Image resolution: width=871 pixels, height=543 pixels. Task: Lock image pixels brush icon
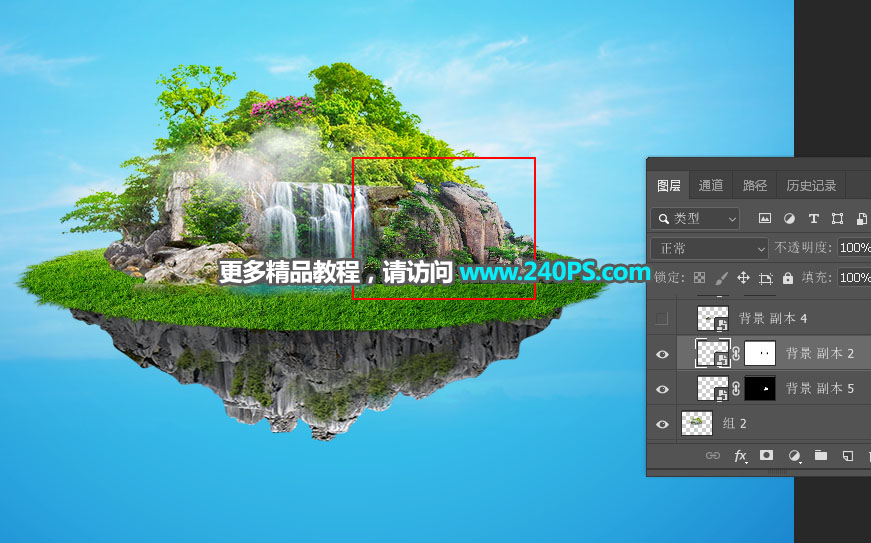[x=721, y=278]
